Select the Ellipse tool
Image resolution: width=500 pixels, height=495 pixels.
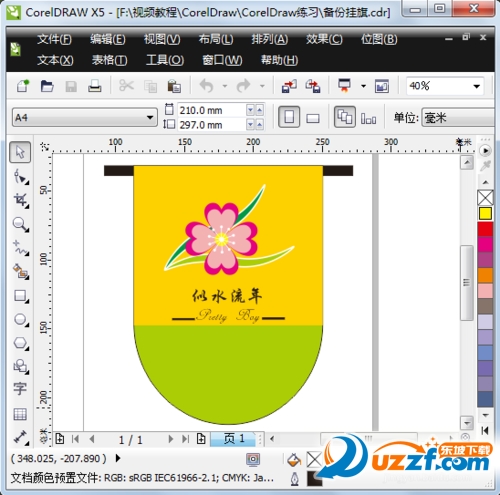click(21, 320)
